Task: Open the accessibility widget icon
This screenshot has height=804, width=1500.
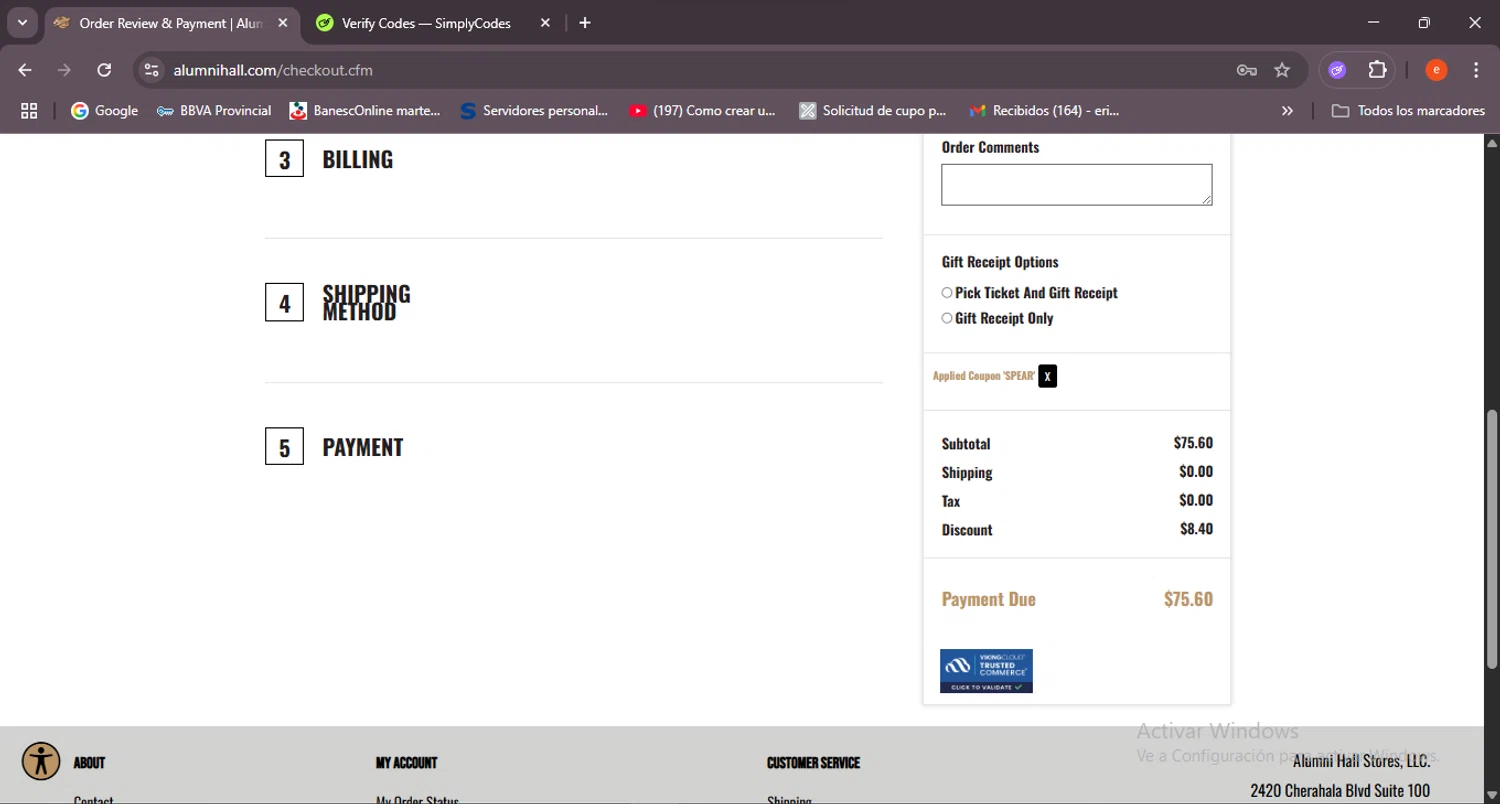Action: (41, 762)
